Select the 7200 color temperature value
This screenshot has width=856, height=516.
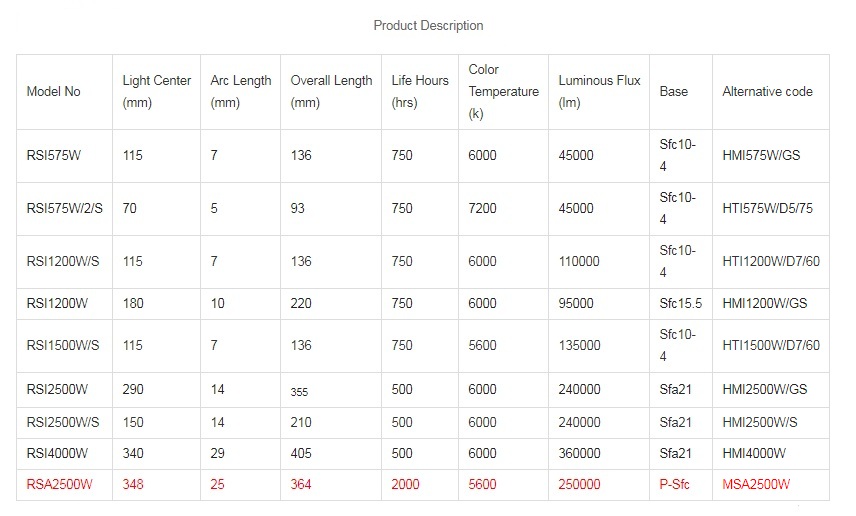click(483, 209)
